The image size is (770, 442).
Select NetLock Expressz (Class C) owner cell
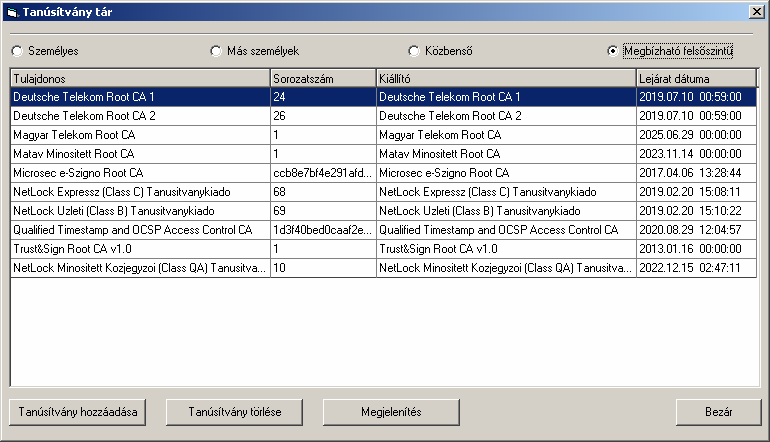pyautogui.click(x=140, y=192)
